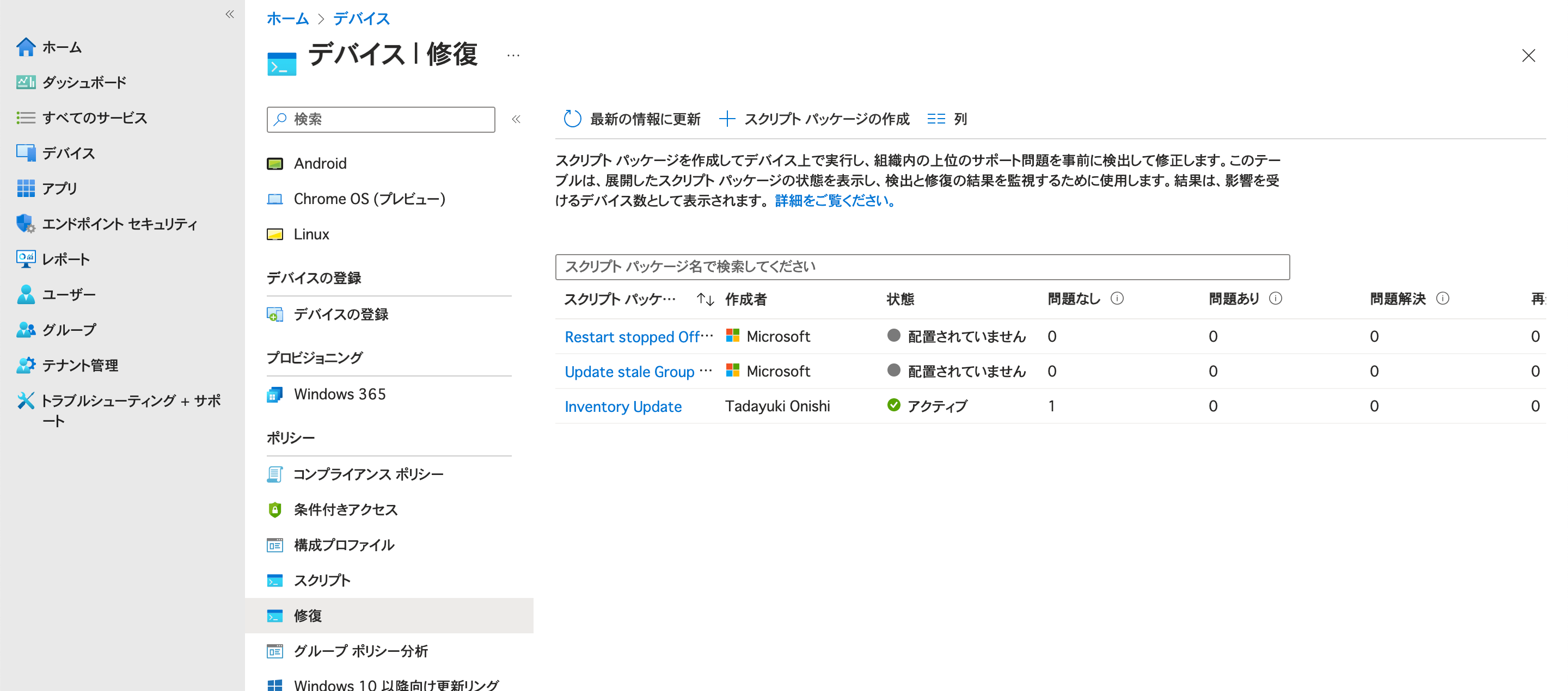Focus script package name search field

pos(922,267)
